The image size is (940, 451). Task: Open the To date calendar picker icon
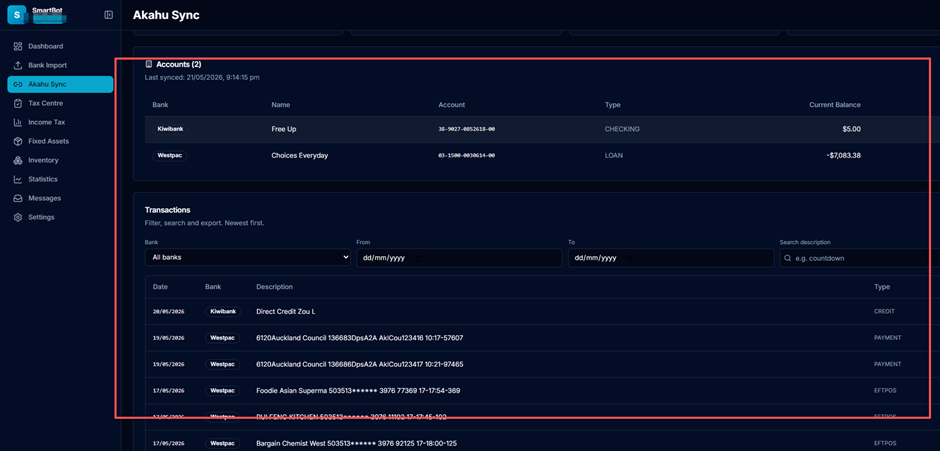[x=630, y=258]
